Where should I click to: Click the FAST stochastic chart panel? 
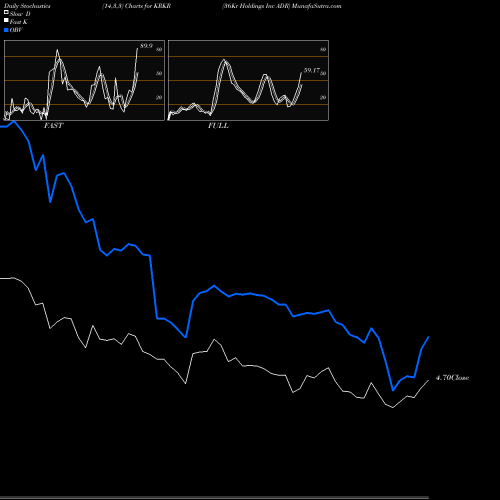tap(84, 80)
